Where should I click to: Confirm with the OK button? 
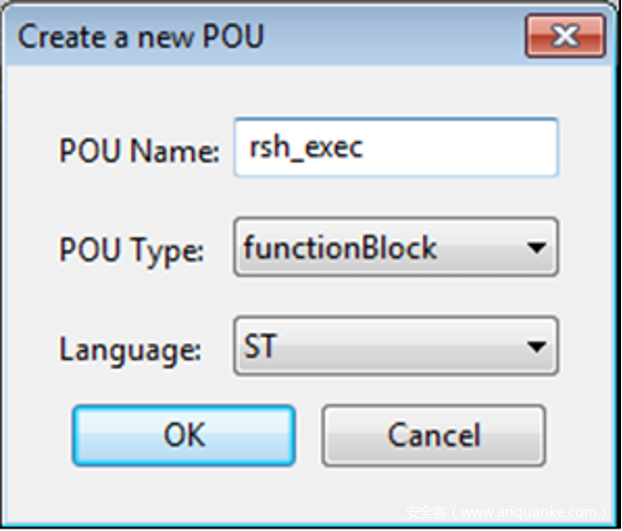pos(184,435)
